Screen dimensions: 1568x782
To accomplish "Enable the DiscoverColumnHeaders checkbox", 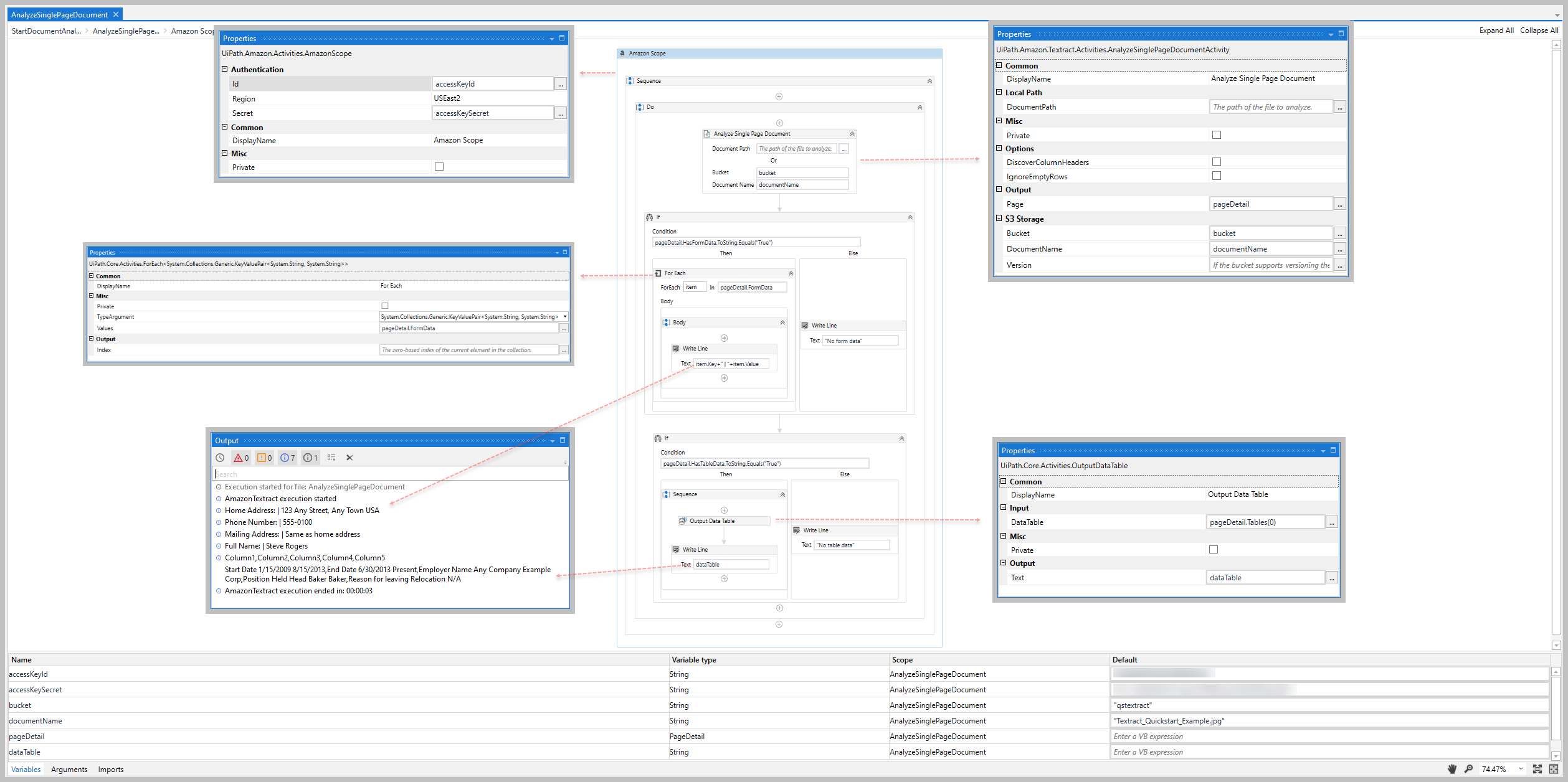I will (1217, 161).
